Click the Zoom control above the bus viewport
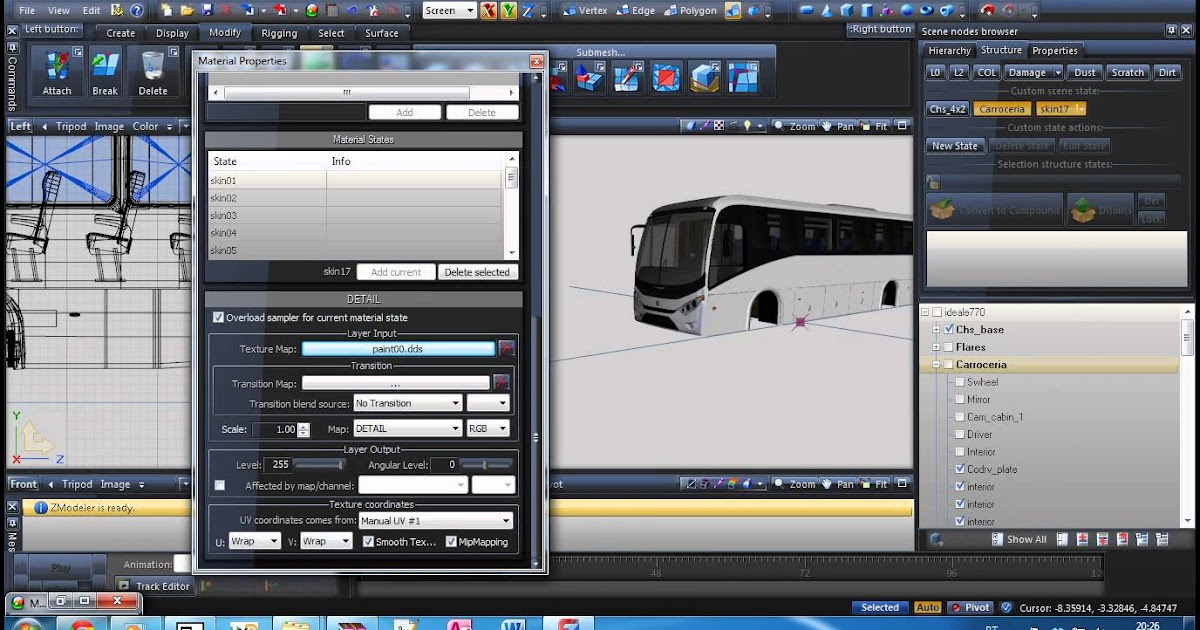 pyautogui.click(x=799, y=125)
